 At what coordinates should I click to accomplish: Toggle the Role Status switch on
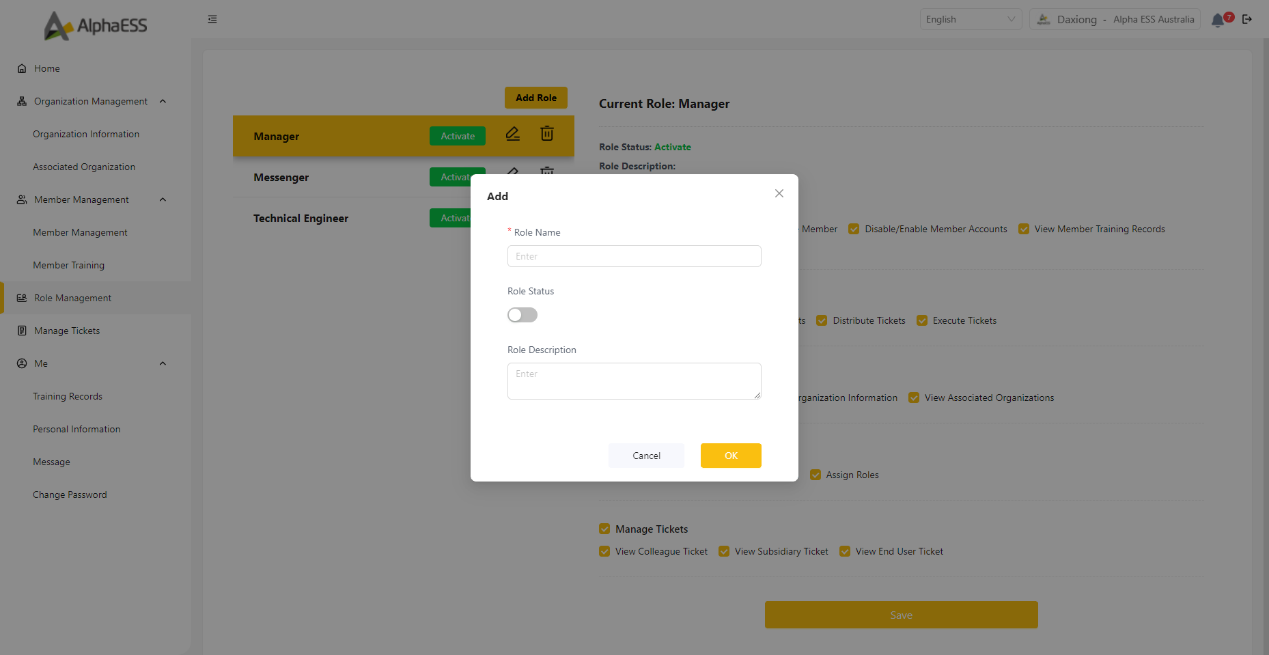point(522,315)
